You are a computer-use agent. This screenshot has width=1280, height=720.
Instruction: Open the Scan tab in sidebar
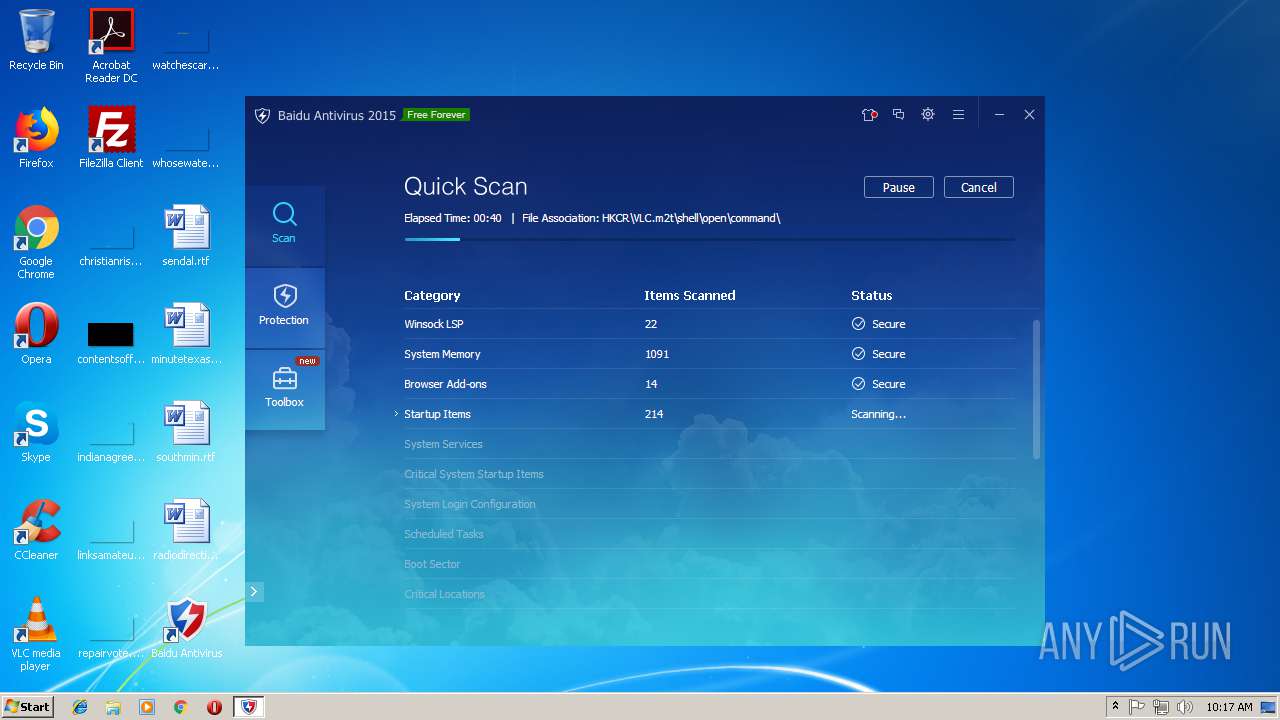coord(284,226)
